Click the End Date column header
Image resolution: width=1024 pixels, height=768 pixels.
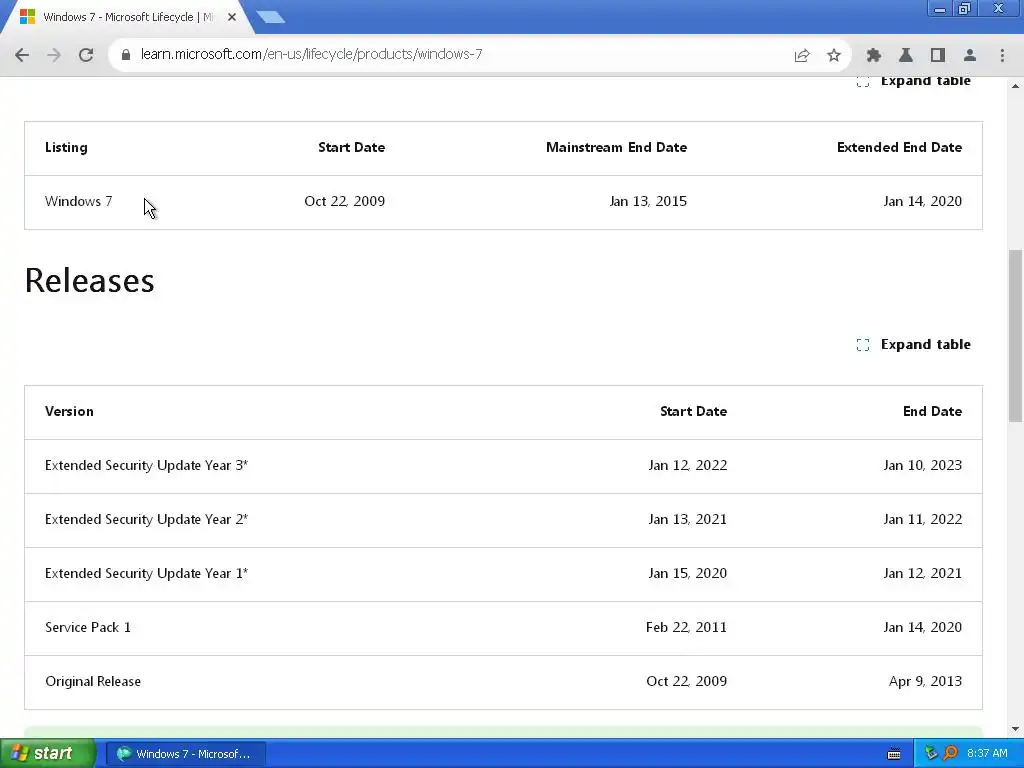pyautogui.click(x=932, y=411)
